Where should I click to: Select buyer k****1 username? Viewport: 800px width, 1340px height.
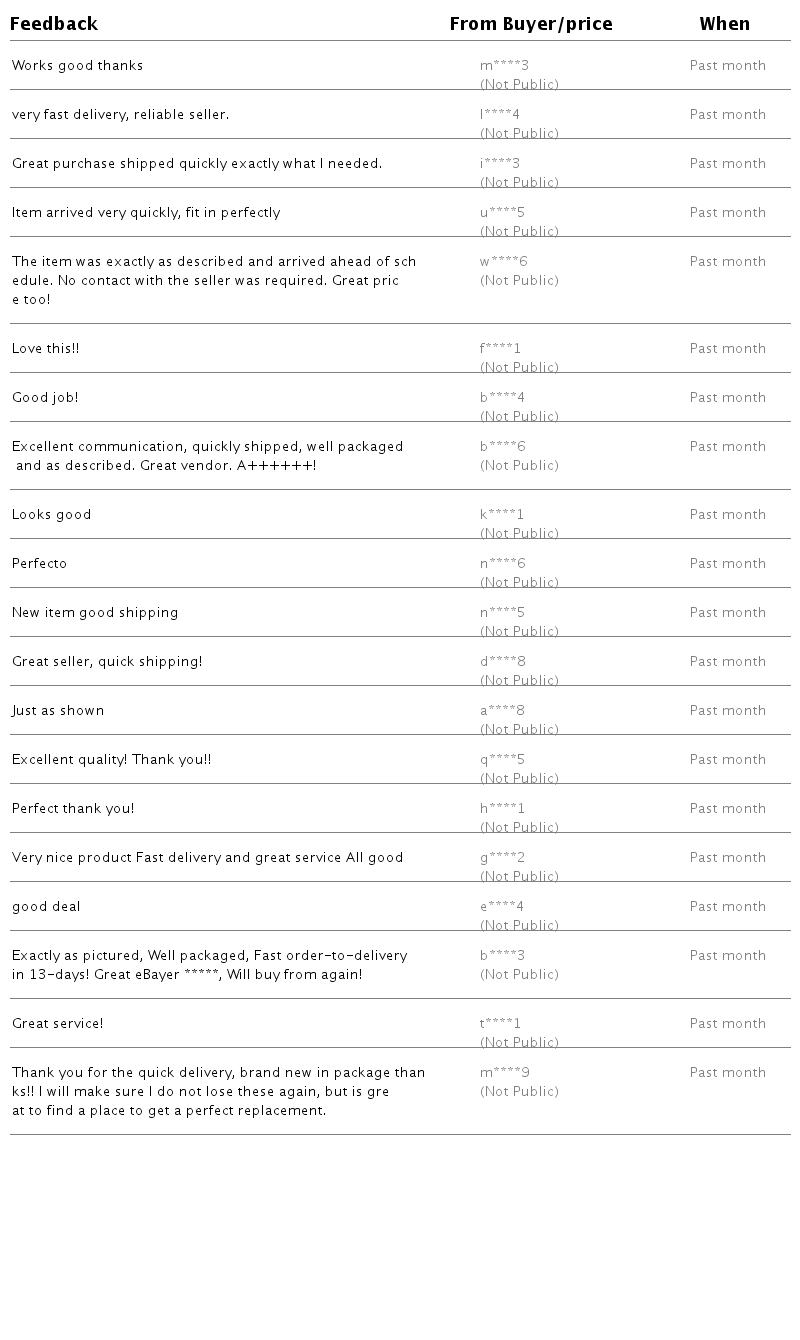(x=501, y=515)
